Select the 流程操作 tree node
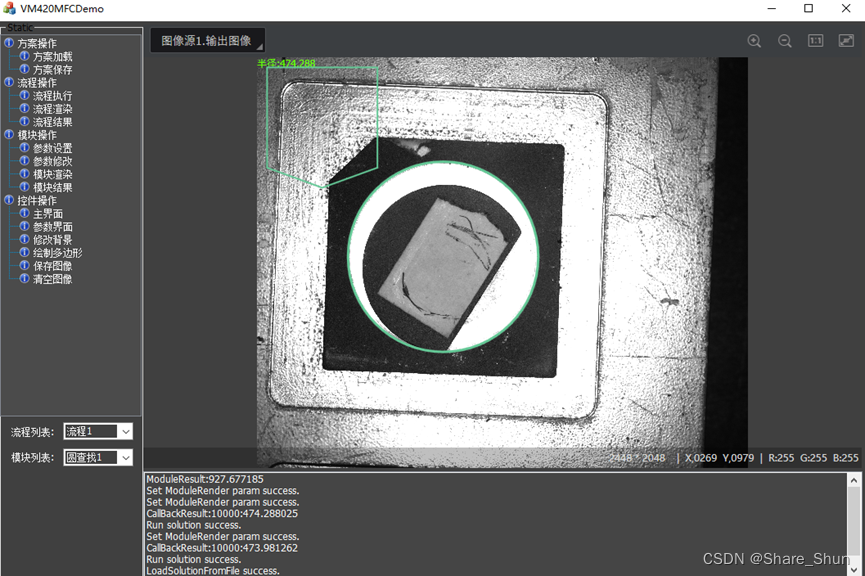This screenshot has height=576, width=865. click(36, 83)
